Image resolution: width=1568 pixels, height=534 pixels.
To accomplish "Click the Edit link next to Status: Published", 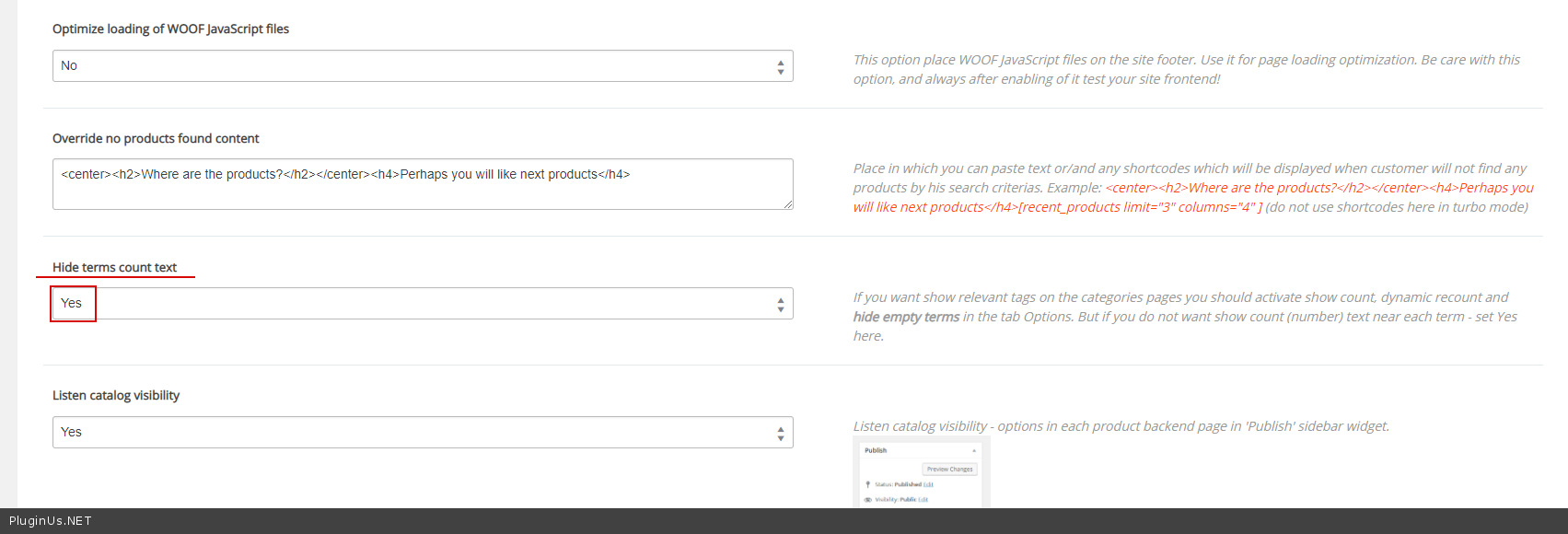I will click(928, 484).
